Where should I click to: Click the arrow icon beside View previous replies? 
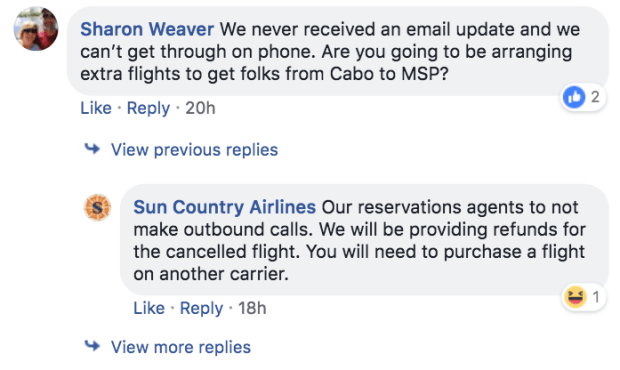point(92,149)
